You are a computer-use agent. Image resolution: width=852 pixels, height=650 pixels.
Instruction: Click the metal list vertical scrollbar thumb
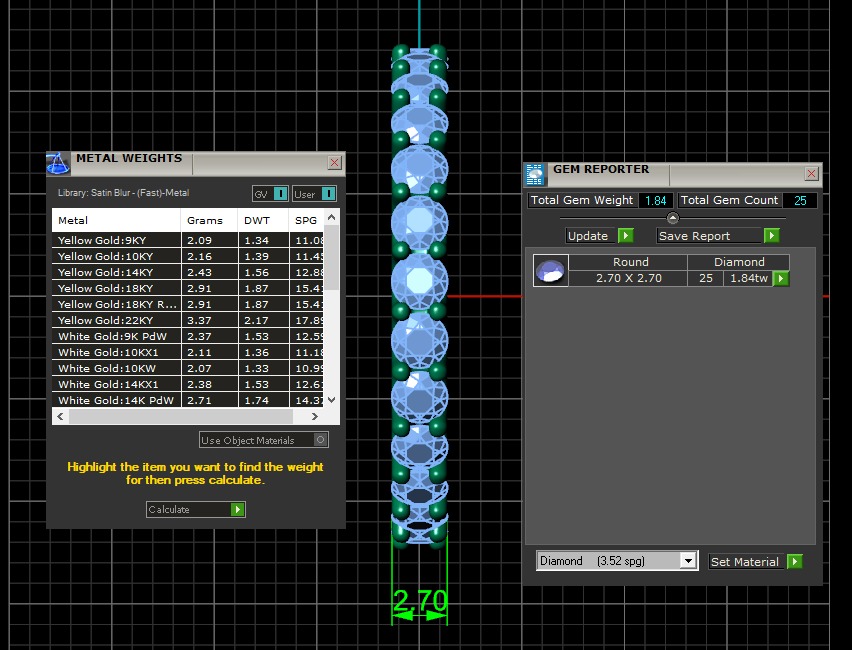[x=331, y=257]
